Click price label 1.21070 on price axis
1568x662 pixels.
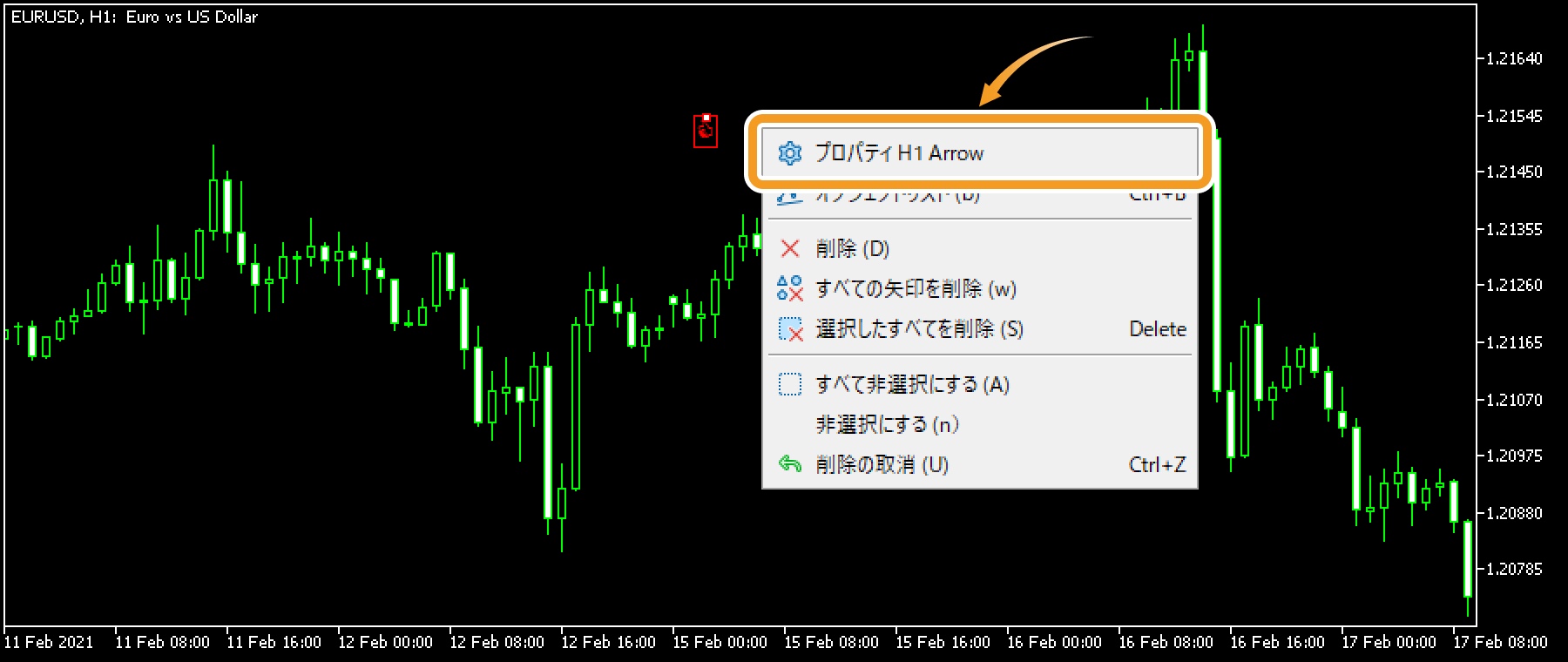1514,400
